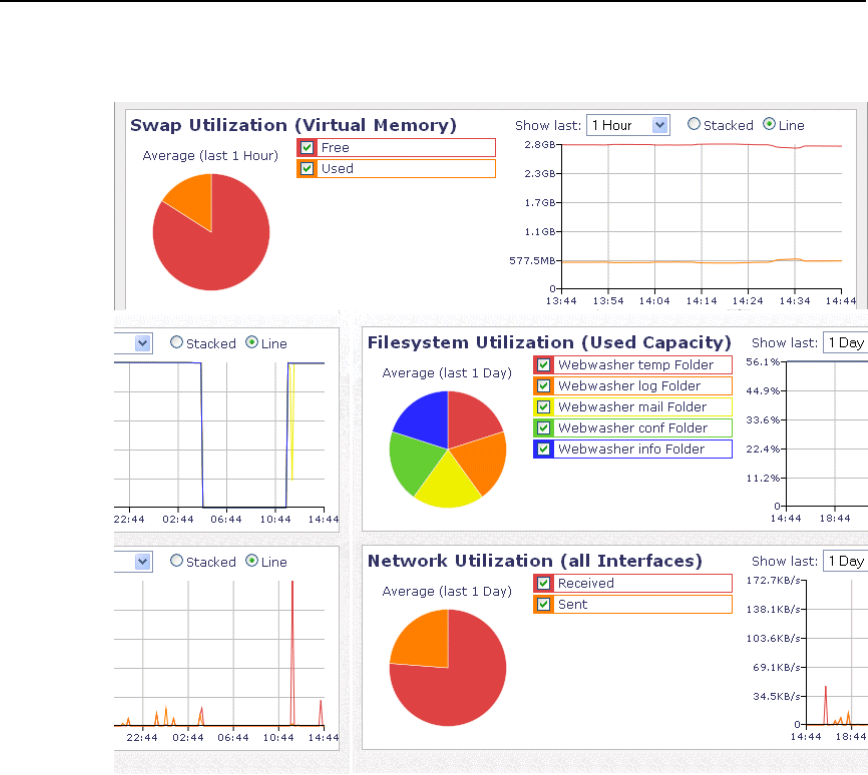Toggle the Webwasher info Folder checkbox
The width and height of the screenshot is (868, 775).
click(x=544, y=450)
